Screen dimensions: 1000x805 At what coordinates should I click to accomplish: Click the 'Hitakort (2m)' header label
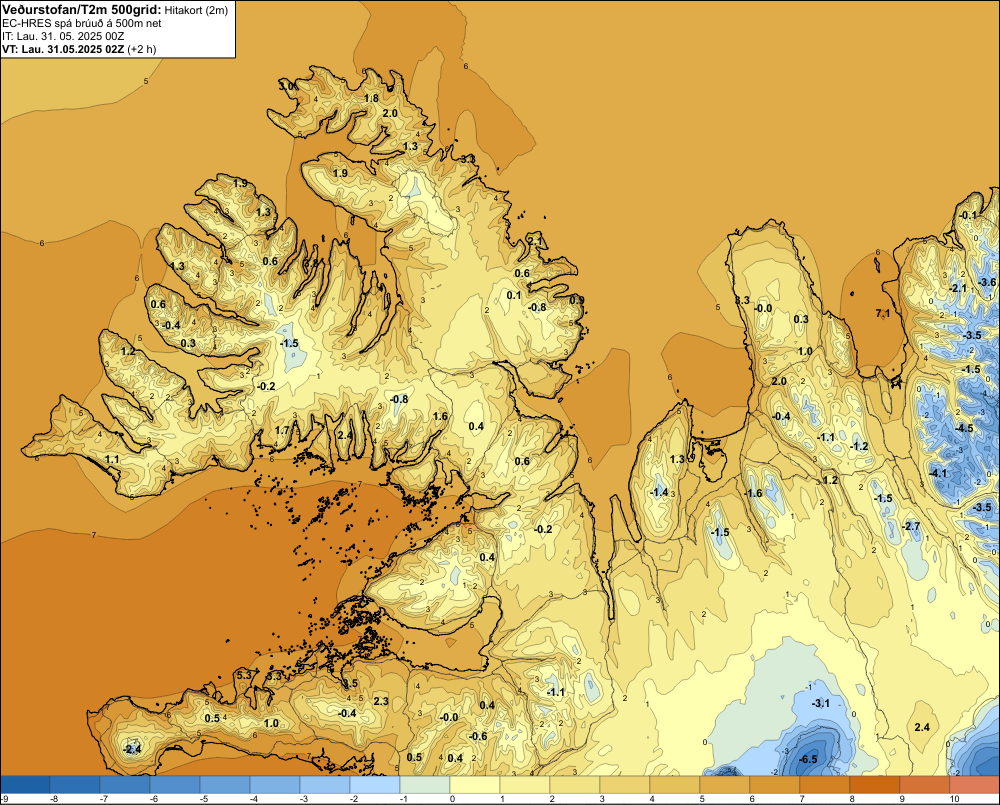point(196,10)
